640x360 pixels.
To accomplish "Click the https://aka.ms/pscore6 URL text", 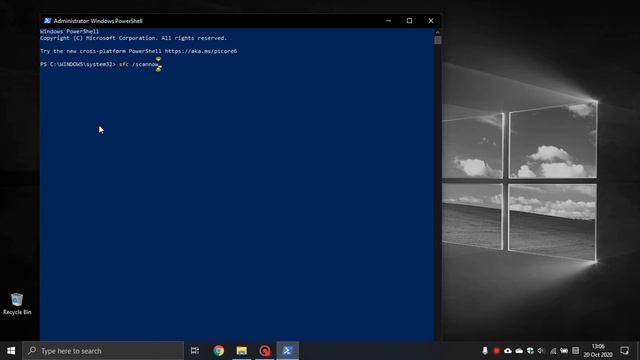I will (x=201, y=51).
